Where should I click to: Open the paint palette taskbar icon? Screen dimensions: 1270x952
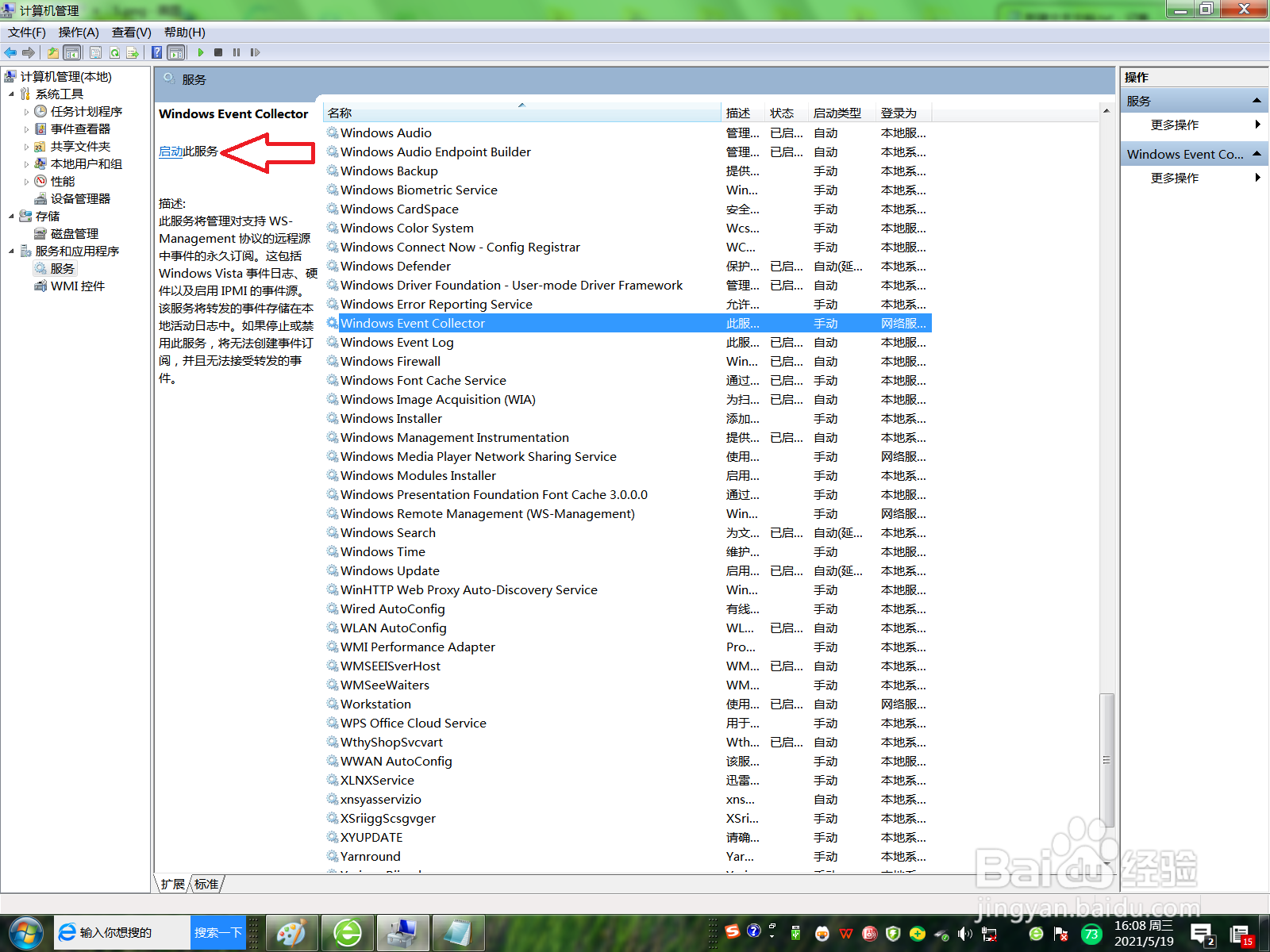291,933
